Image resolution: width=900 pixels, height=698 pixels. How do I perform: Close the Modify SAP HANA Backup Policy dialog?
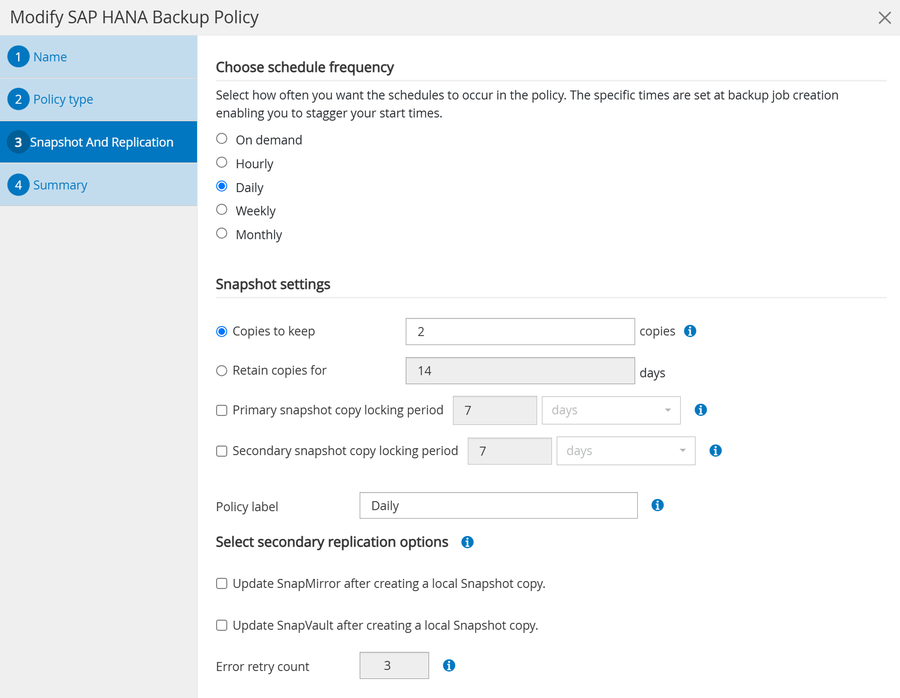coord(884,18)
